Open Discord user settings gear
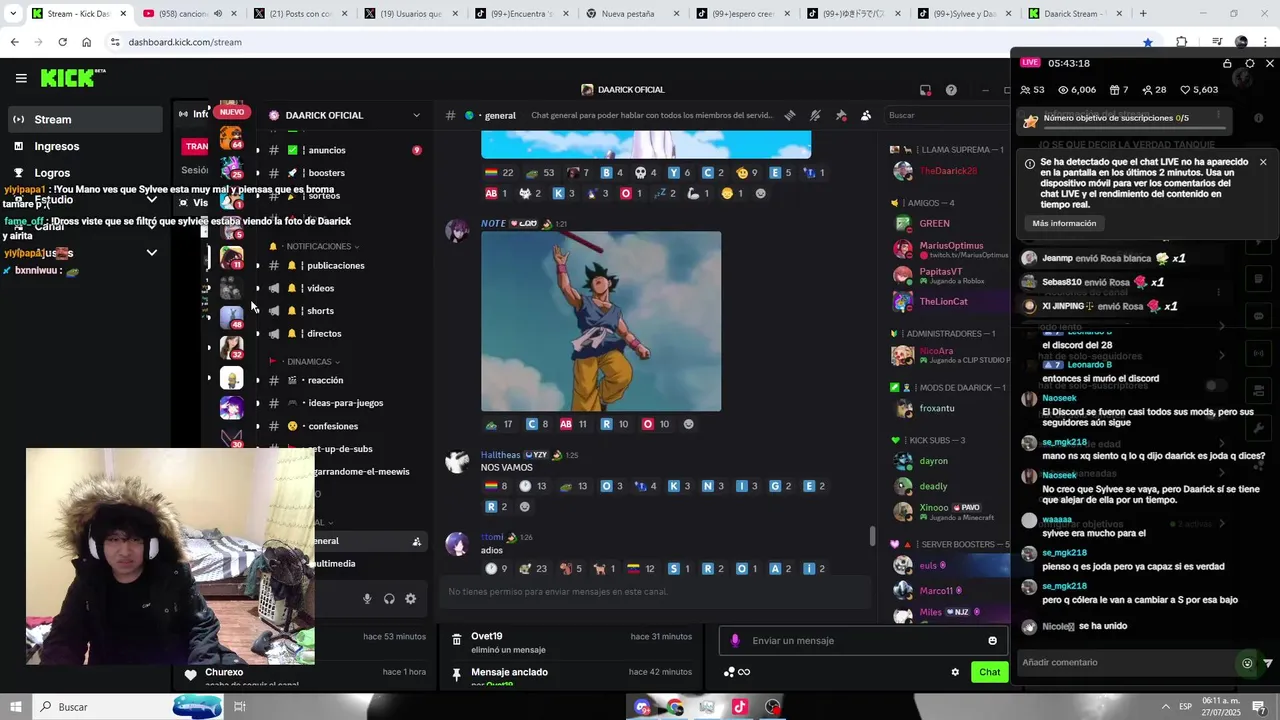 410,599
